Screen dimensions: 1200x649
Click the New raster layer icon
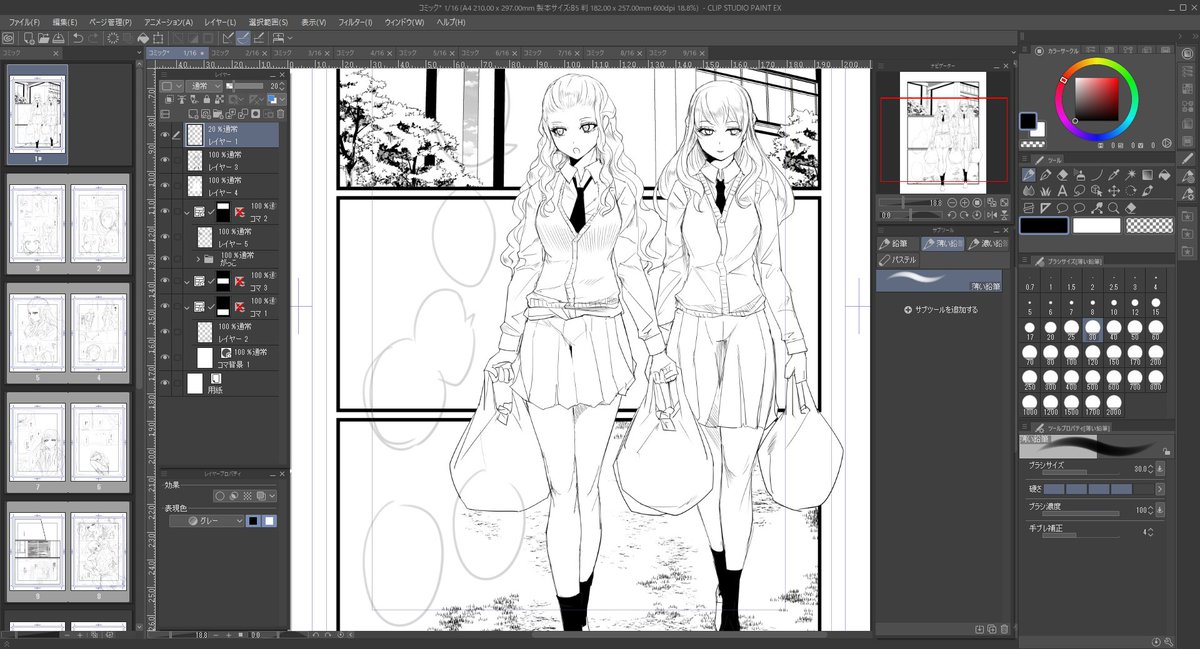[193, 114]
